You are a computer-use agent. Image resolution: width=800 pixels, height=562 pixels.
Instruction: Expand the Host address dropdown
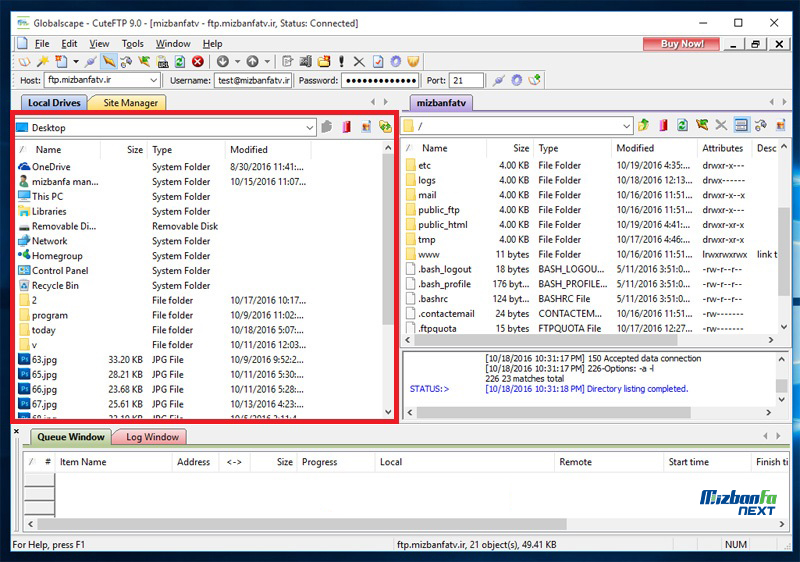click(x=153, y=81)
